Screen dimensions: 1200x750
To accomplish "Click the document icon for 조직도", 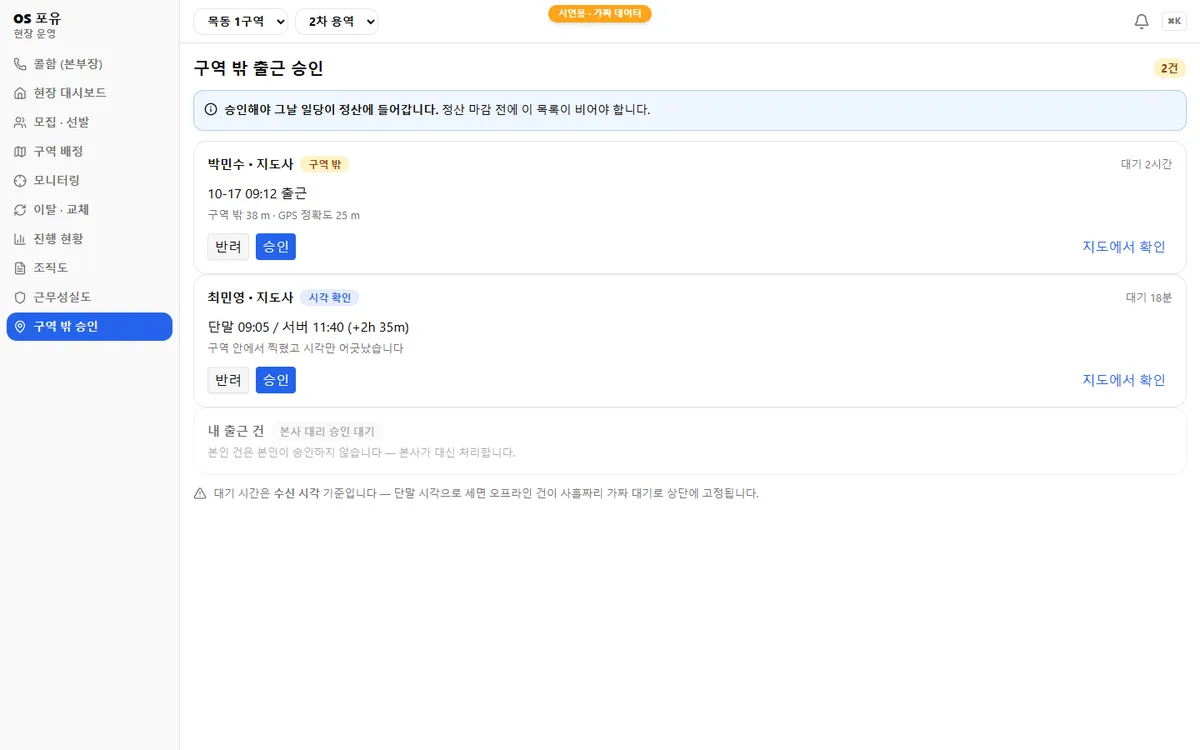I will click(20, 268).
